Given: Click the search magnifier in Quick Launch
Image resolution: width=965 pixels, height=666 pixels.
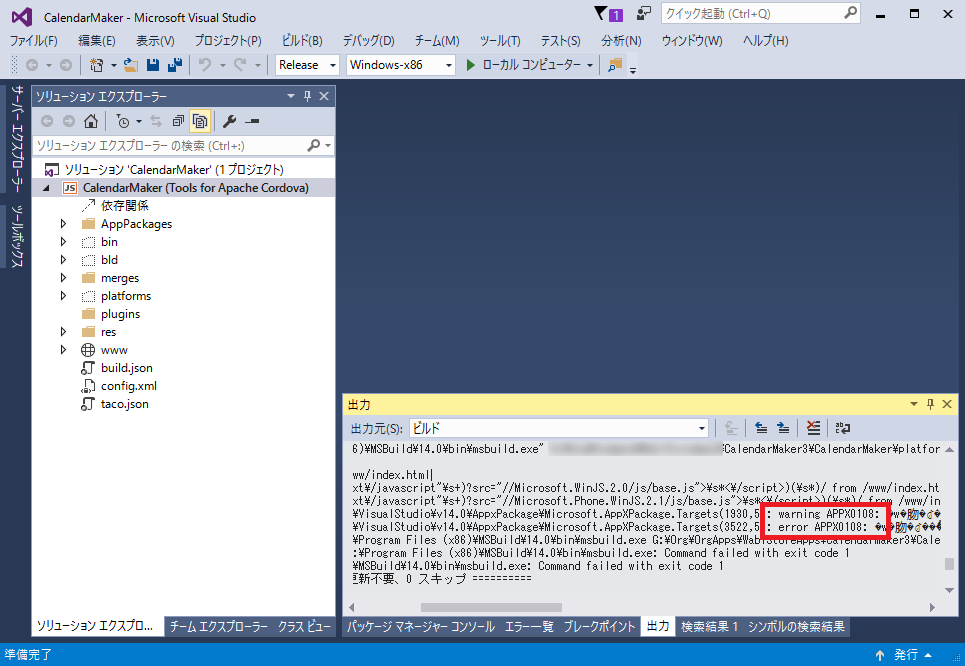Looking at the screenshot, I should (x=851, y=13).
